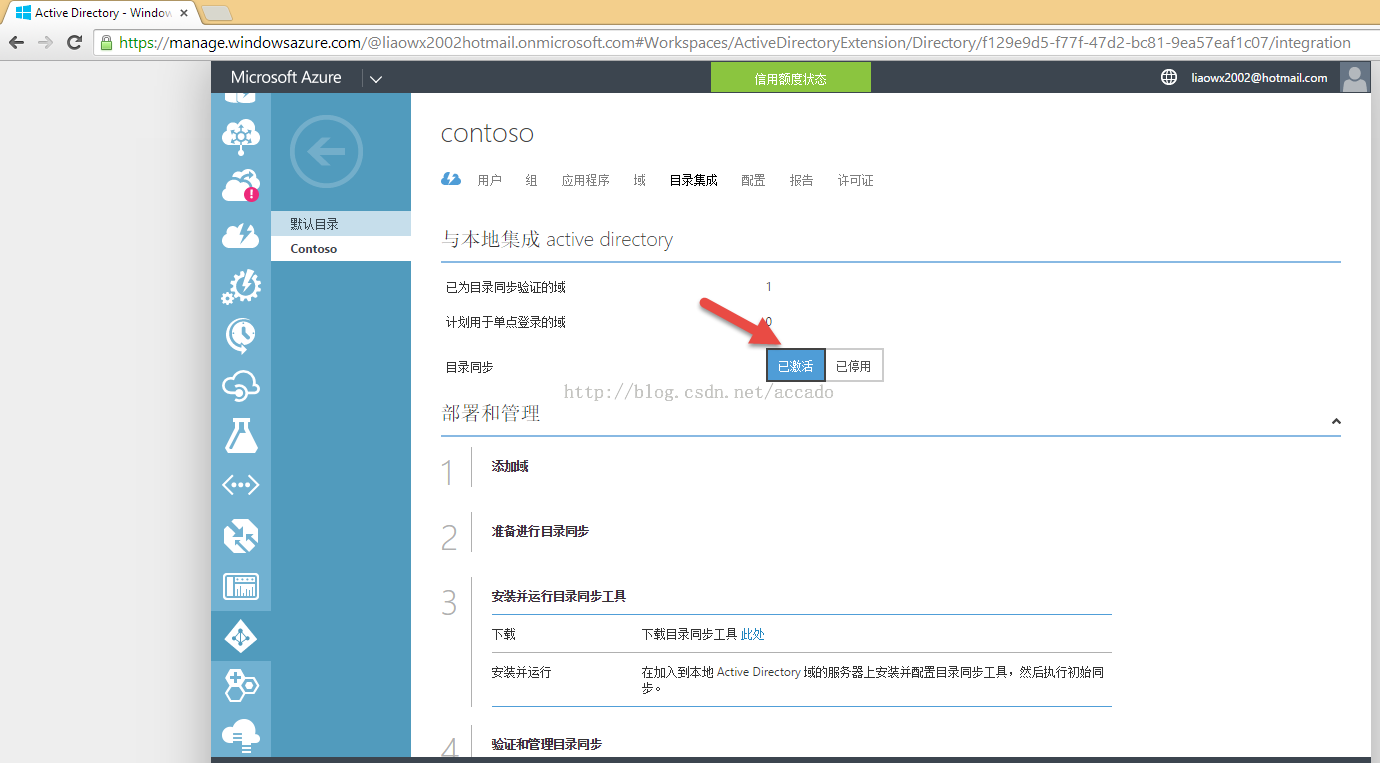This screenshot has height=763, width=1380.
Task: Click the 此处 download link
Action: pos(752,634)
